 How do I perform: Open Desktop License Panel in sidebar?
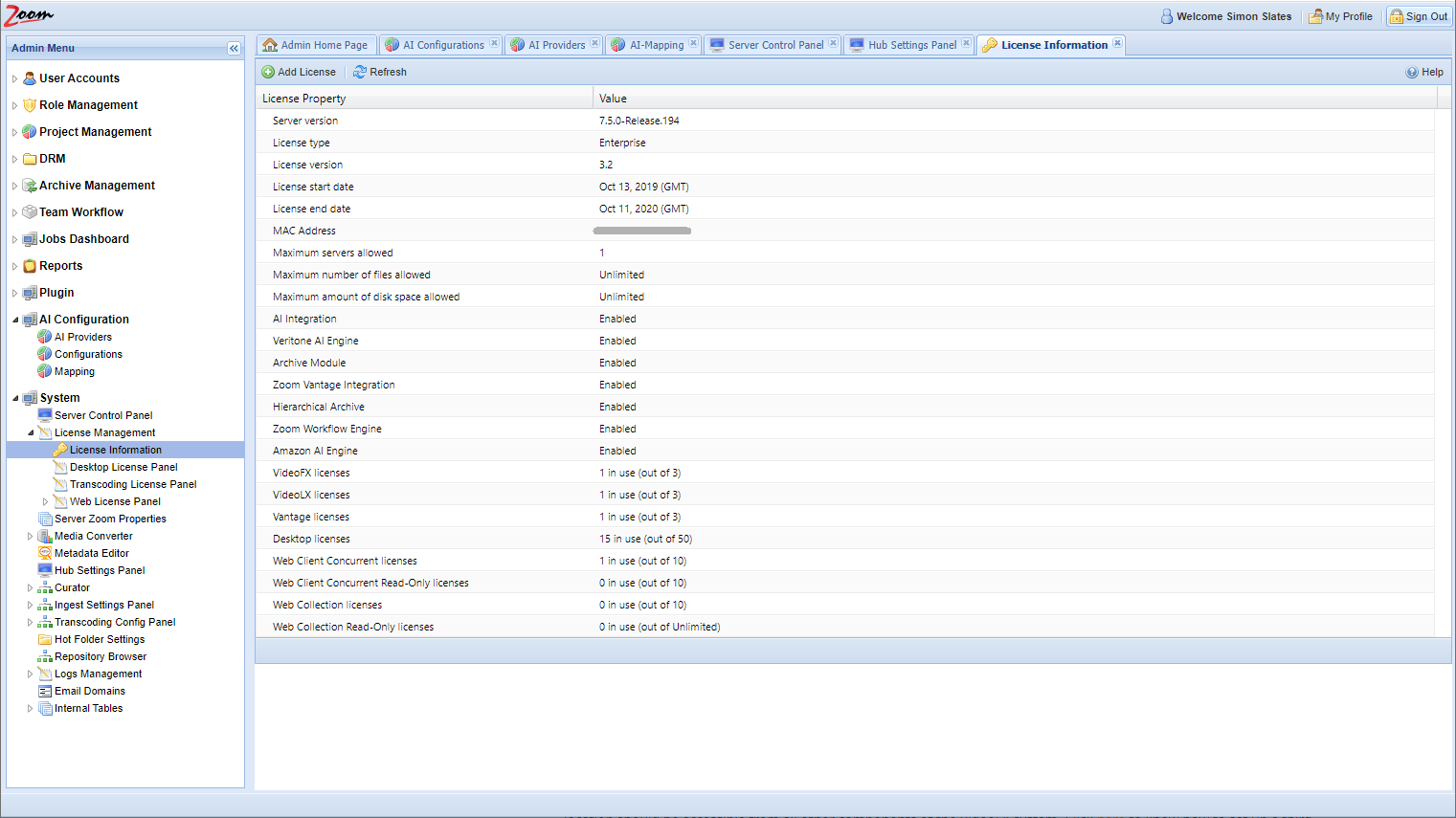123,467
